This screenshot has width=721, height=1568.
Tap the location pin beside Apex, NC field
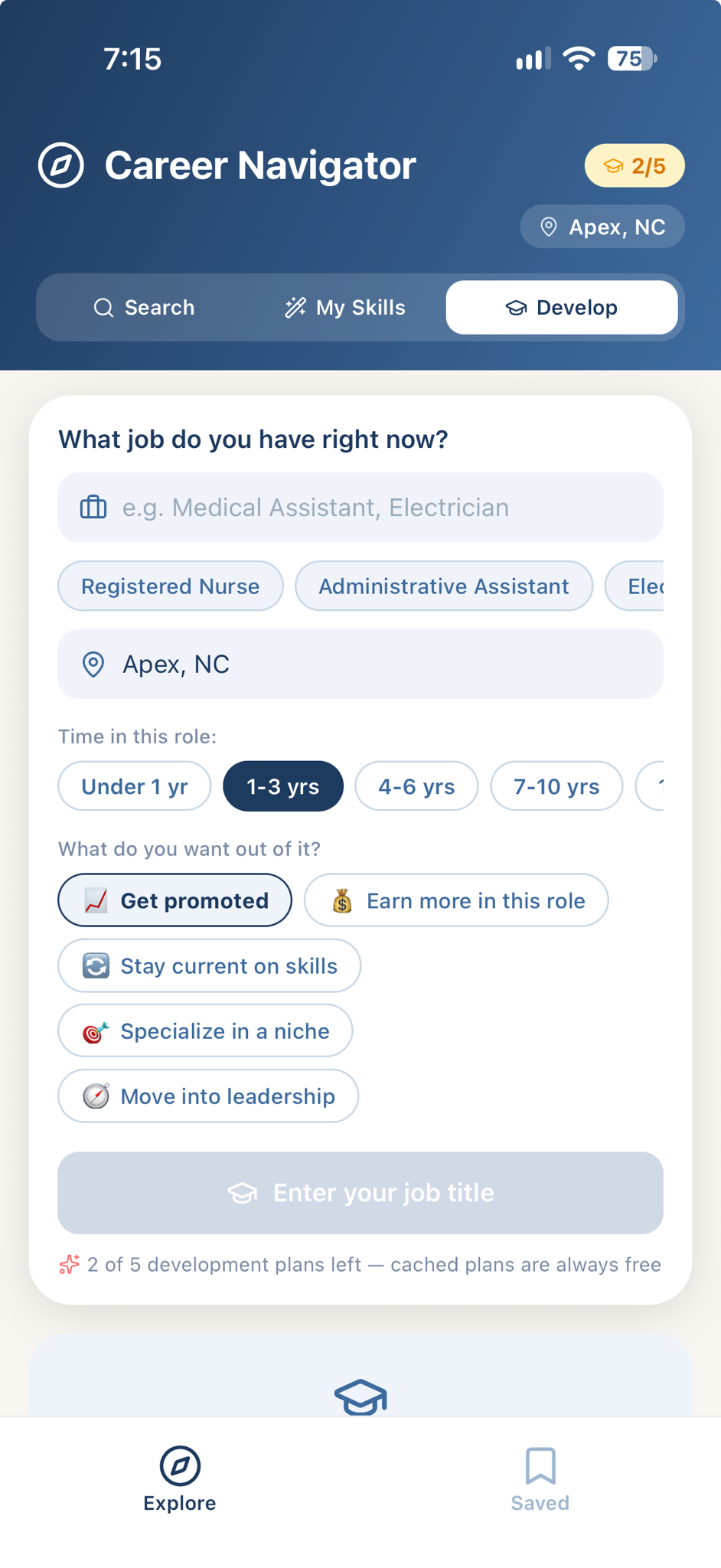click(x=93, y=665)
